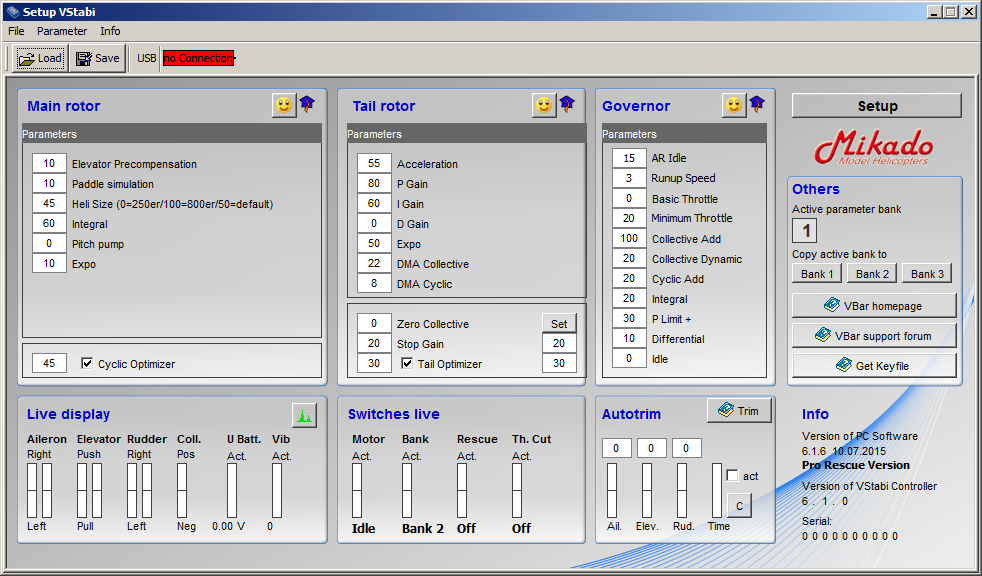Open the Live display green graph icon

click(304, 415)
